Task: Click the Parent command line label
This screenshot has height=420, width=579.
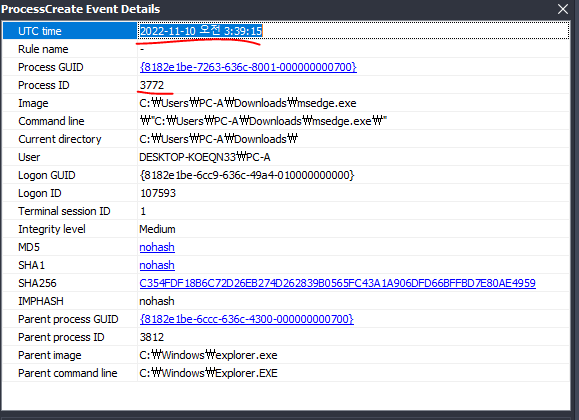Action: 68,373
